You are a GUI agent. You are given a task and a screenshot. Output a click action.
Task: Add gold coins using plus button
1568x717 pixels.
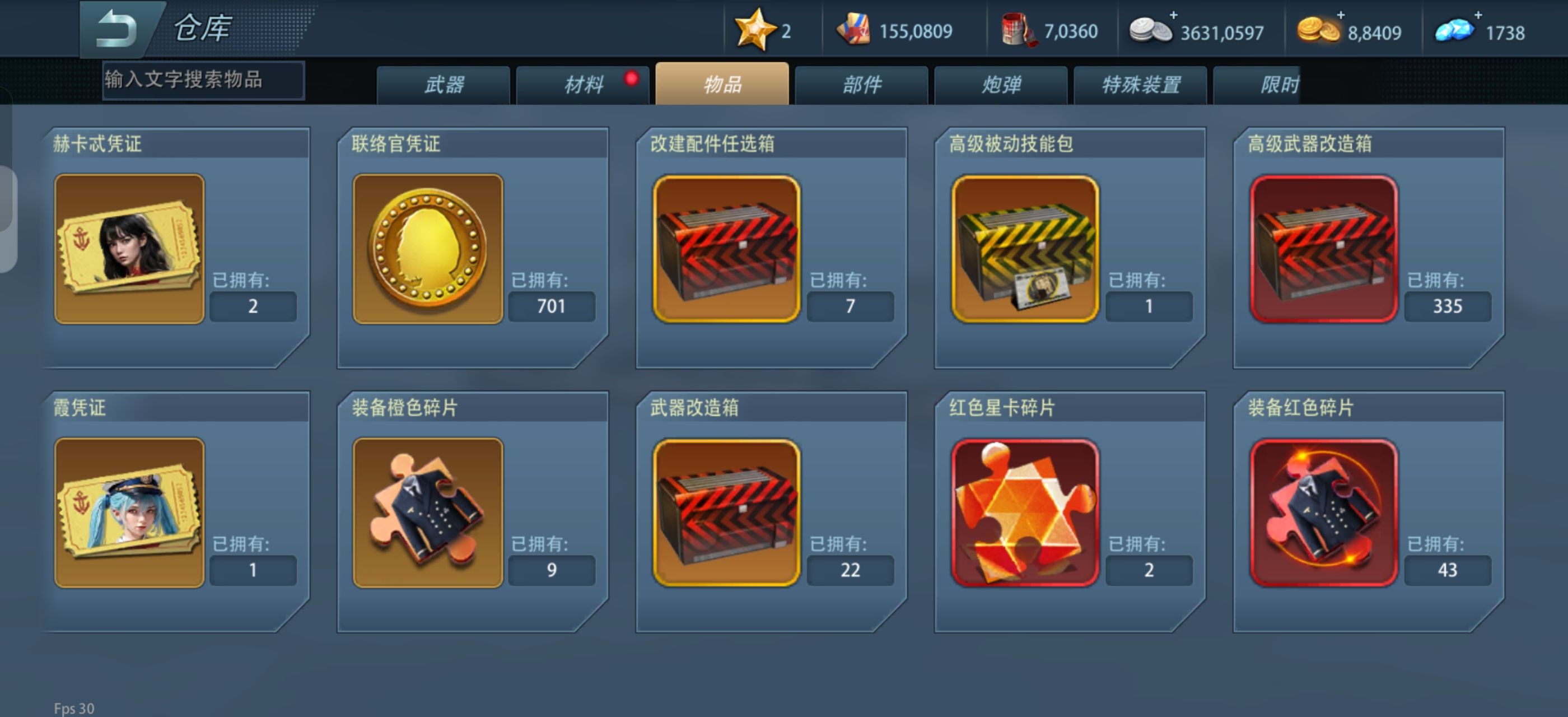[1340, 14]
